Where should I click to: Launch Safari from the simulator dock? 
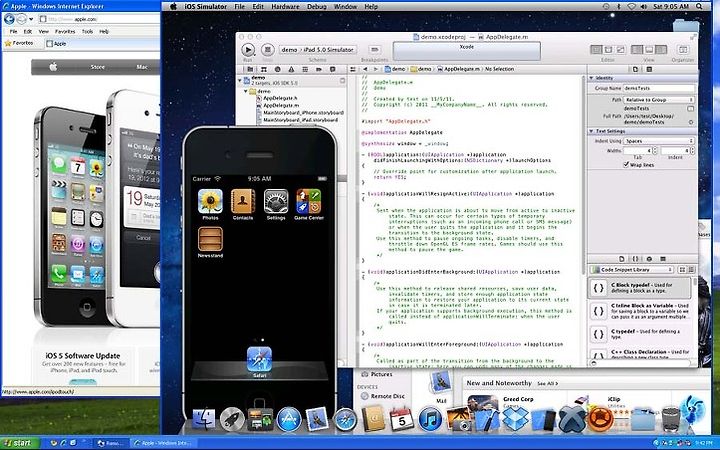pos(259,359)
